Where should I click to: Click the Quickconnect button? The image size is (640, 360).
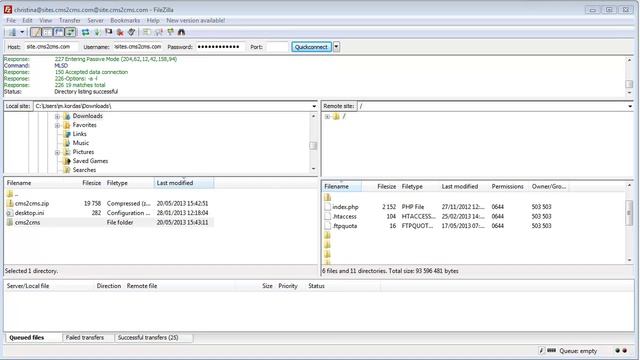(x=311, y=47)
